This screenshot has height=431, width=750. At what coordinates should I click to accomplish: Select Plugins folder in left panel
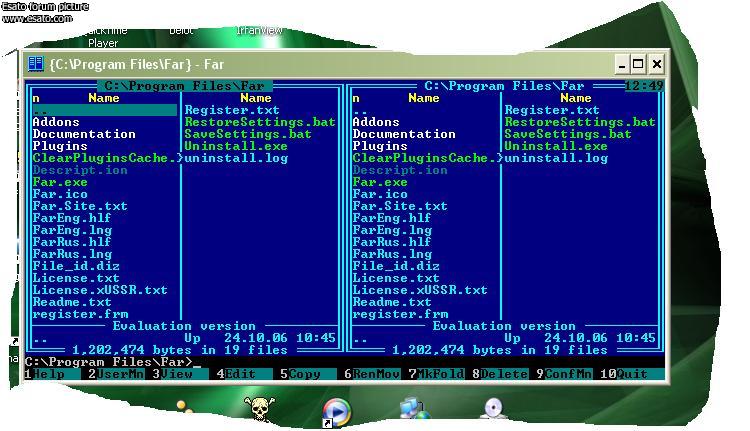60,146
